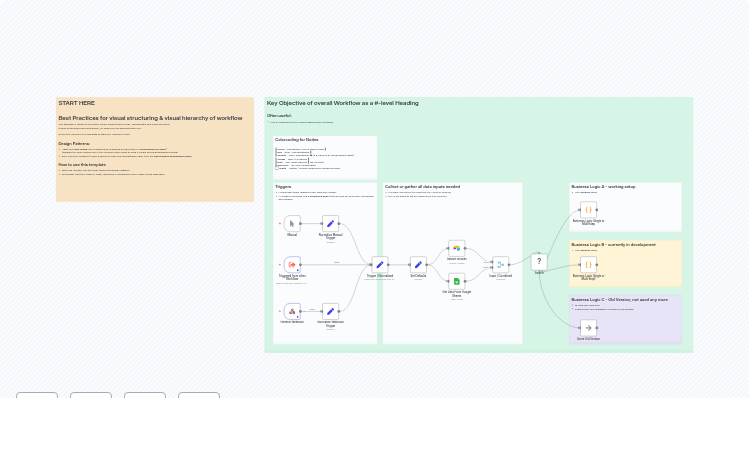The width and height of the screenshot is (749, 450).
Task: Select the purple Business Logic C sticky note title
Action: (x=619, y=299)
